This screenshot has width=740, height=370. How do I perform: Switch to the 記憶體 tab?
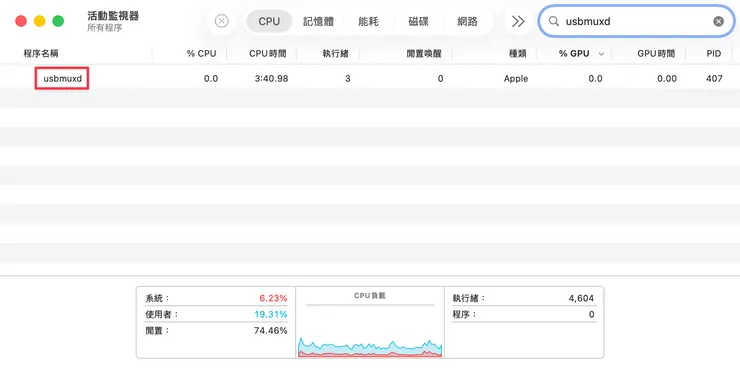click(x=319, y=21)
